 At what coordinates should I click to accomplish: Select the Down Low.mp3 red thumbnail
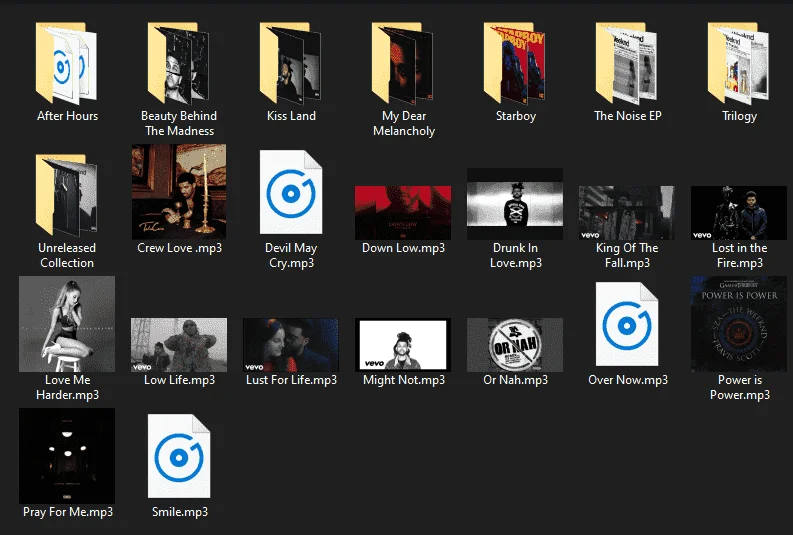403,212
